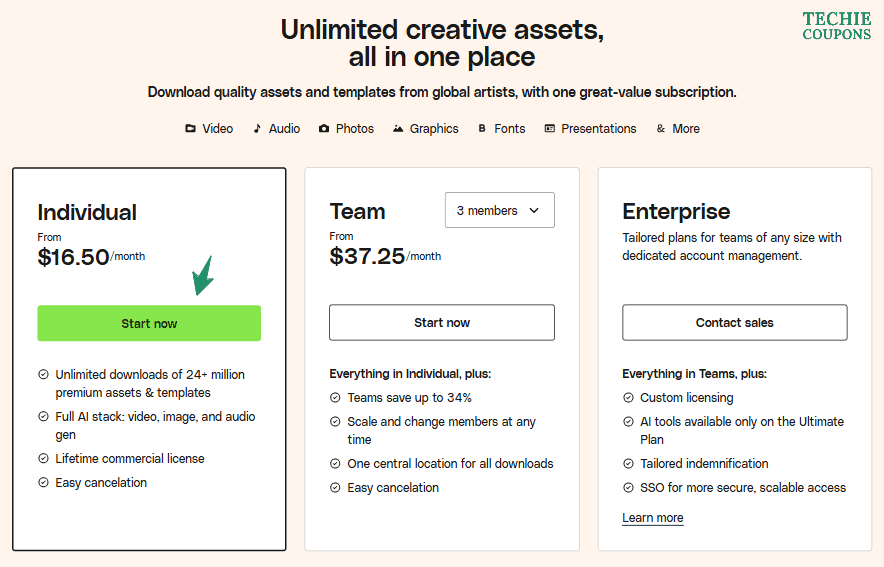Follow the Learn more link
This screenshot has height=567, width=884.
(x=652, y=518)
